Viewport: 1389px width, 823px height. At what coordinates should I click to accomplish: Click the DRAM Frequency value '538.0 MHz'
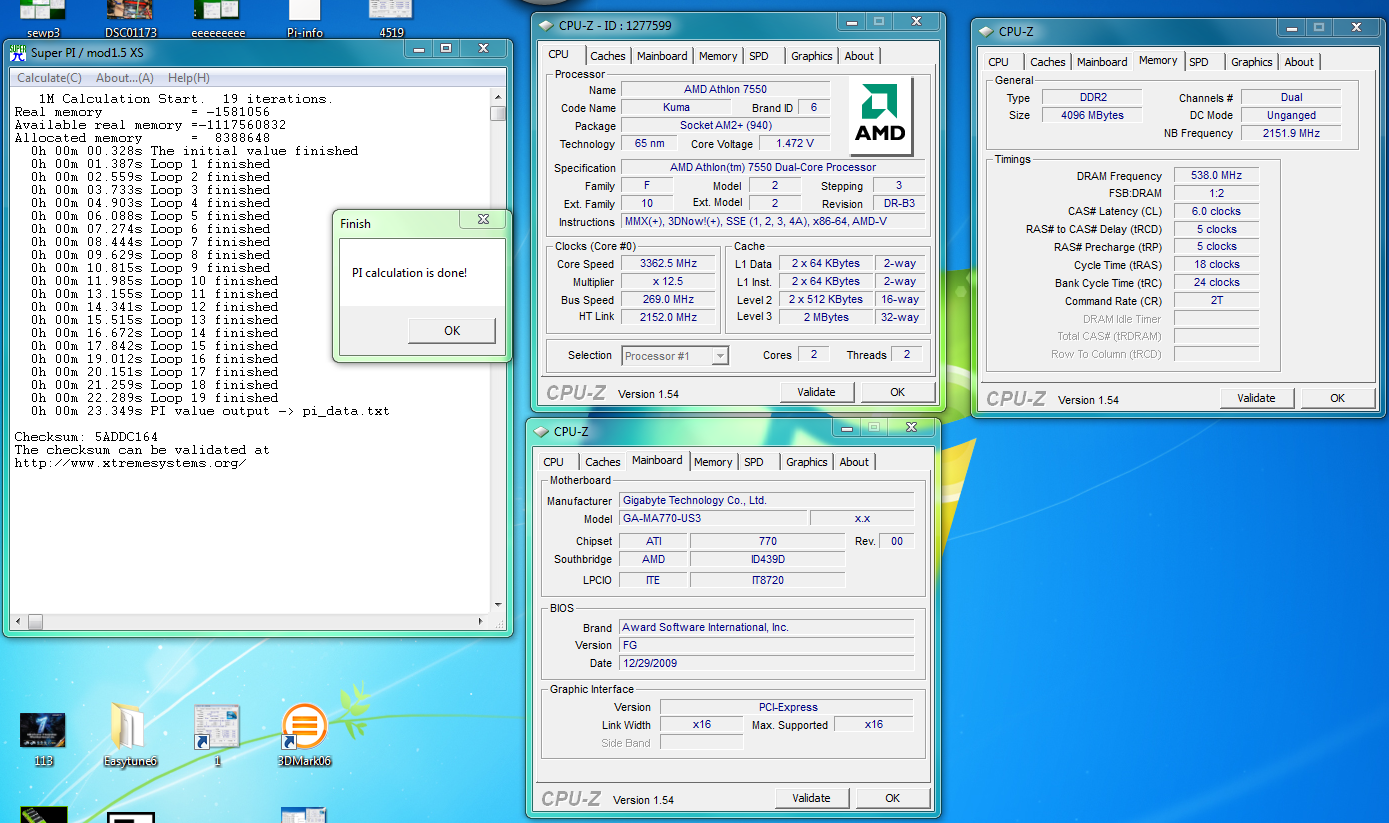tap(1215, 176)
